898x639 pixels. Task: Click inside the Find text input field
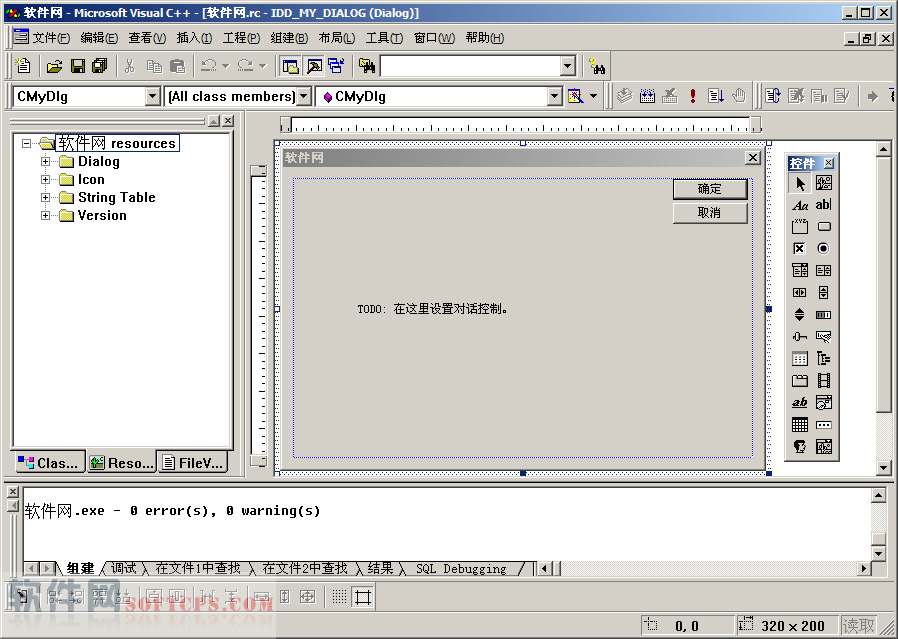click(470, 66)
